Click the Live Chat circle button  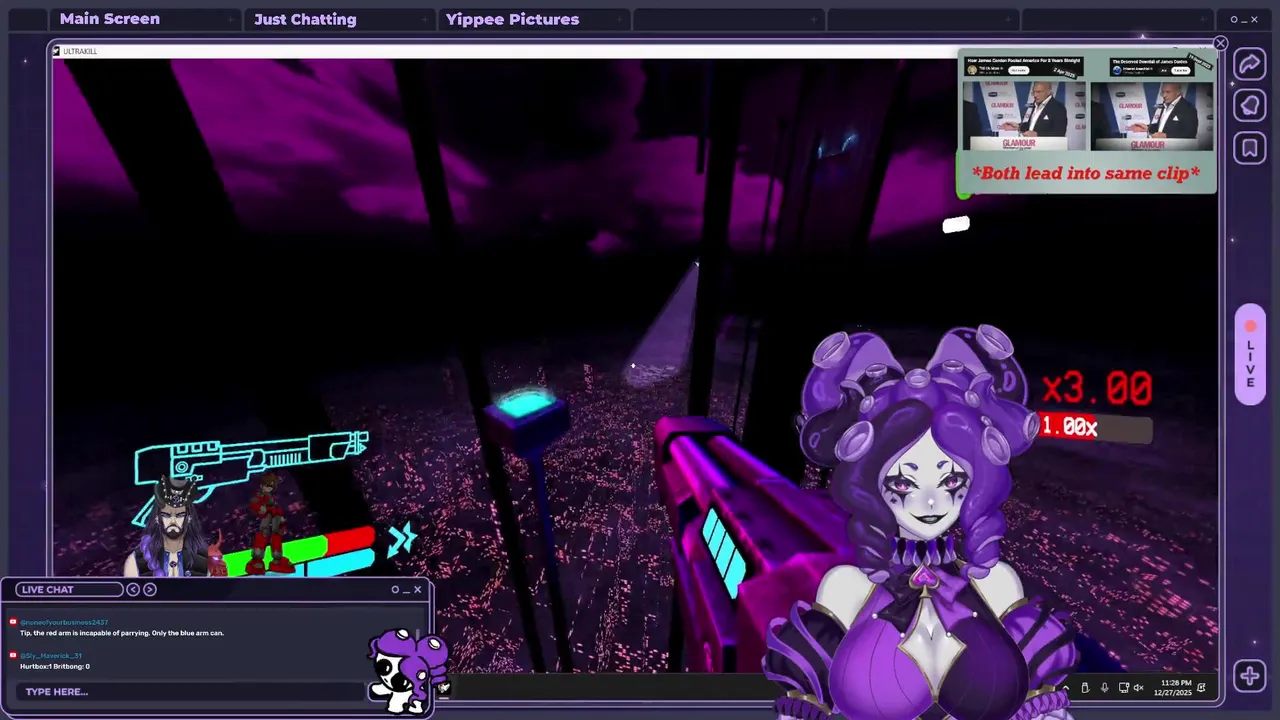(395, 589)
